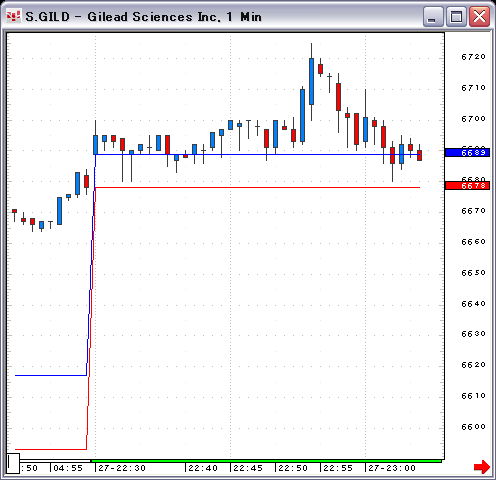Click the small white box at bottom-left corner
This screenshot has height=480, width=496.
point(13,463)
